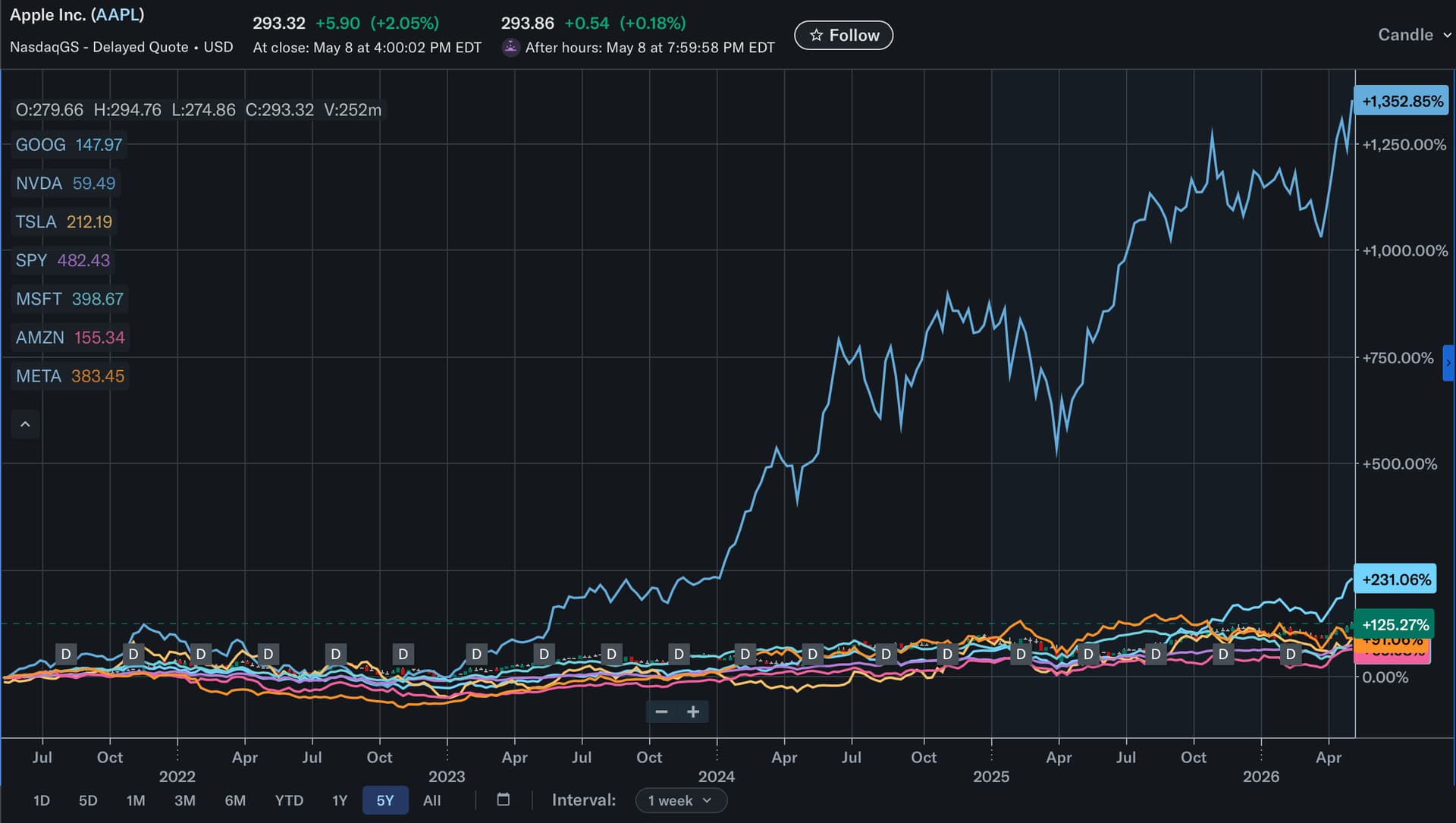The width and height of the screenshot is (1456, 823).
Task: Open the Interval '1 week' dropdown
Action: pos(680,800)
